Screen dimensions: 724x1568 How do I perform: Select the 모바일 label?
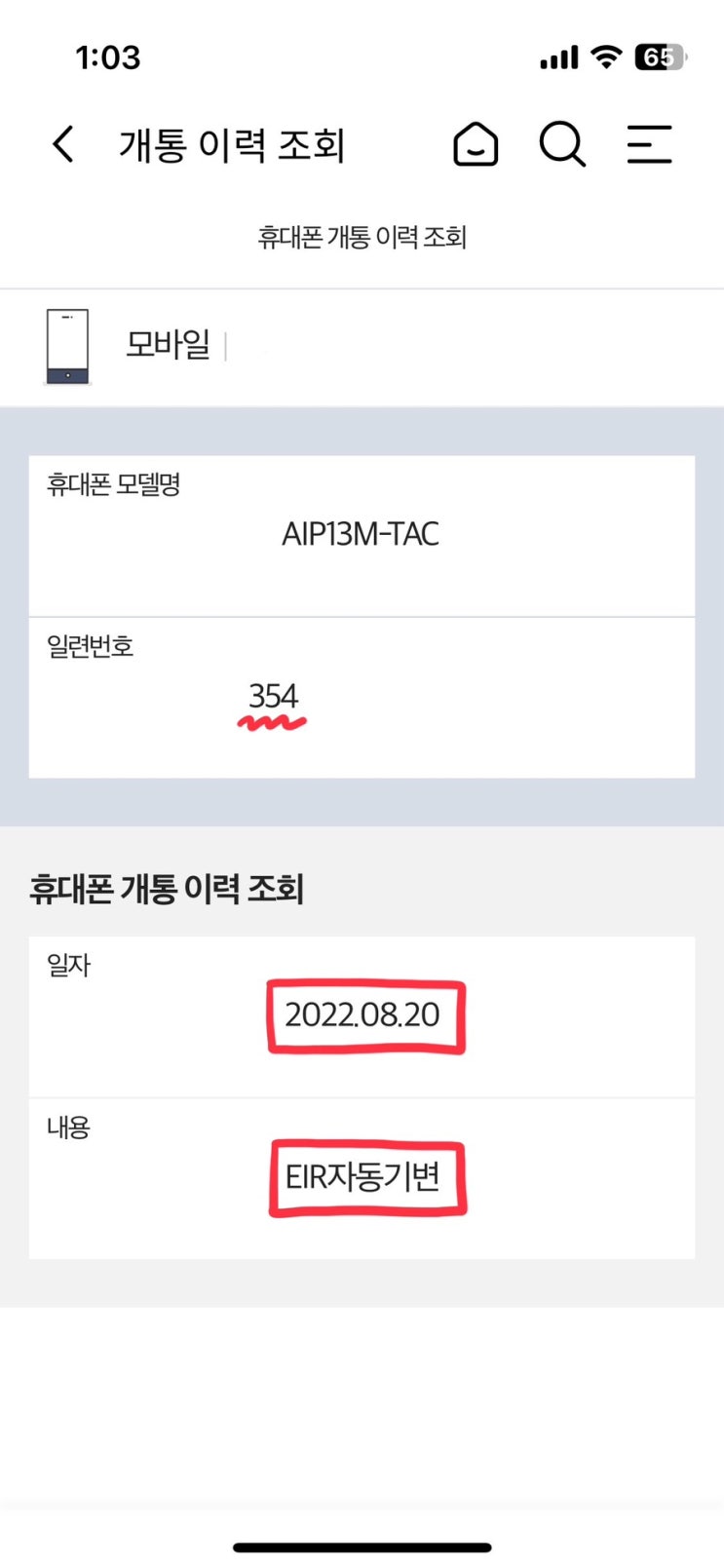[168, 344]
